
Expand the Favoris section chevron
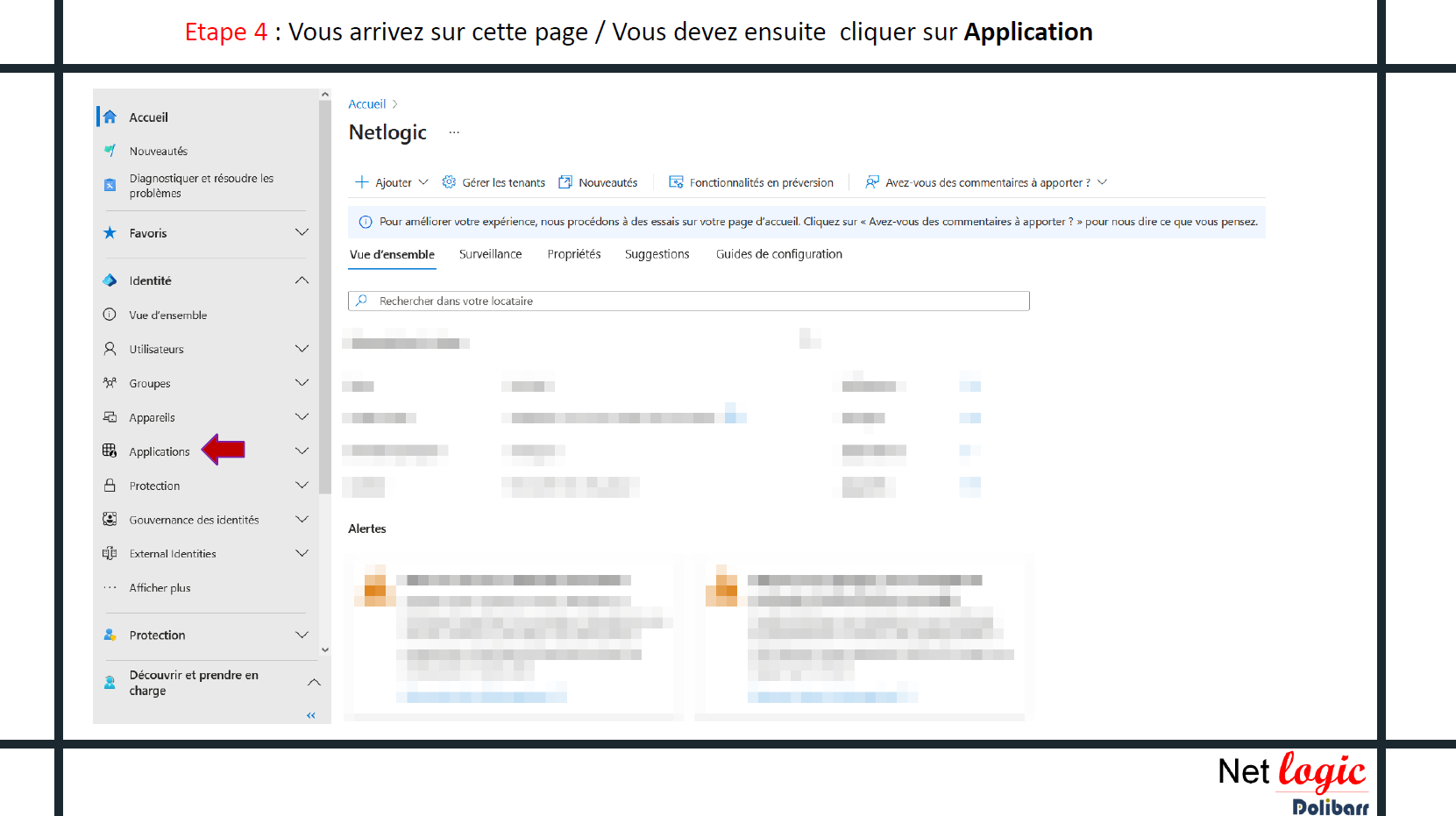click(x=302, y=232)
